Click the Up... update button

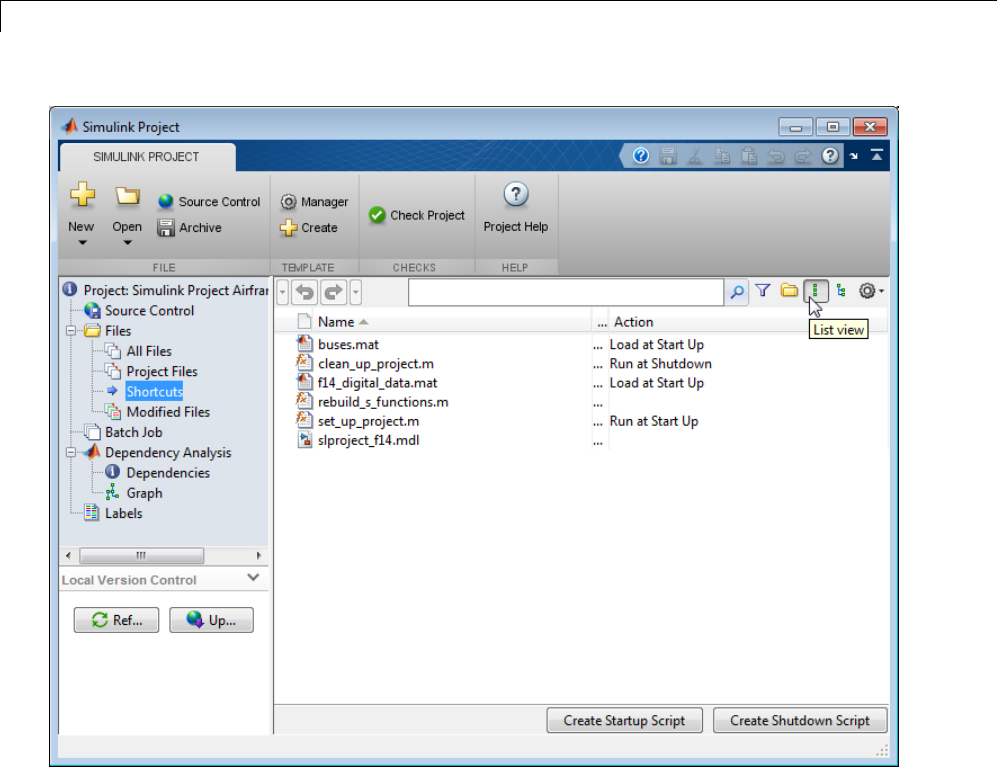[211, 620]
